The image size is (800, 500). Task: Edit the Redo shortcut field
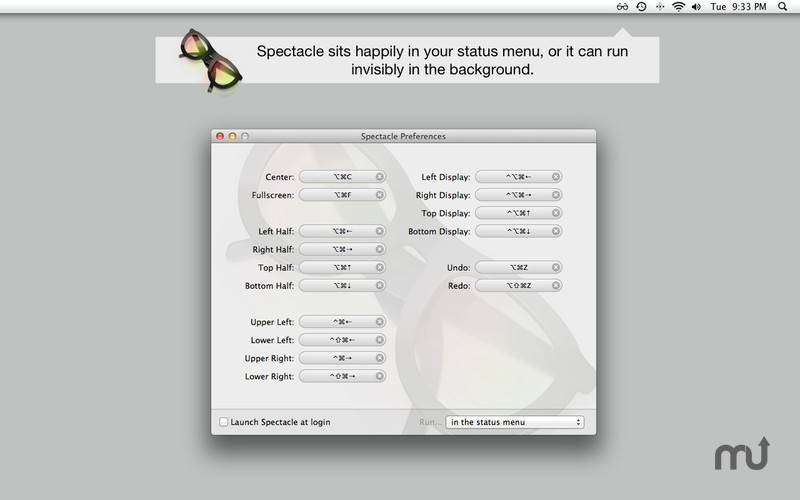click(x=518, y=285)
